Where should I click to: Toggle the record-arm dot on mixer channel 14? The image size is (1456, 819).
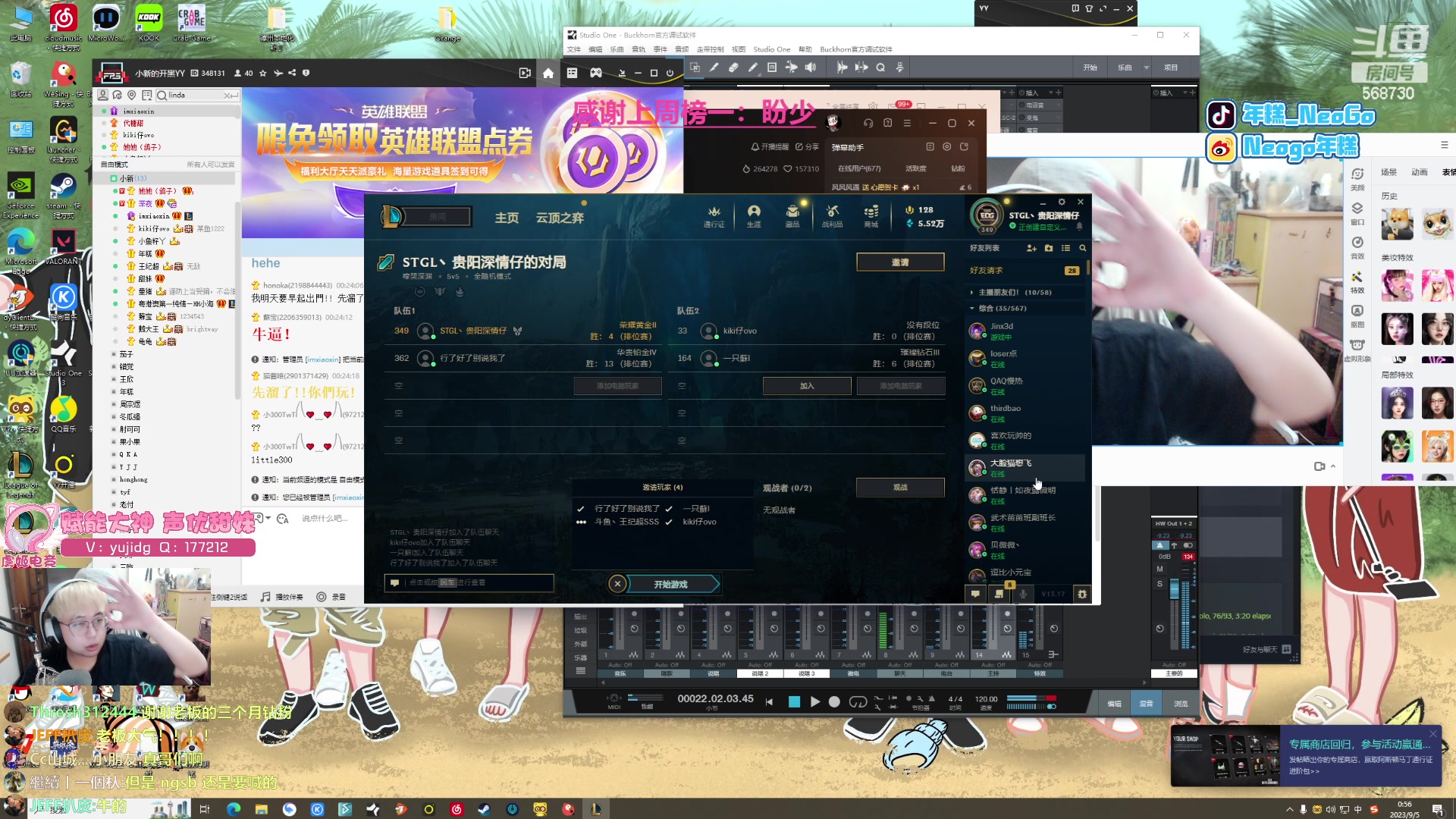(1006, 613)
